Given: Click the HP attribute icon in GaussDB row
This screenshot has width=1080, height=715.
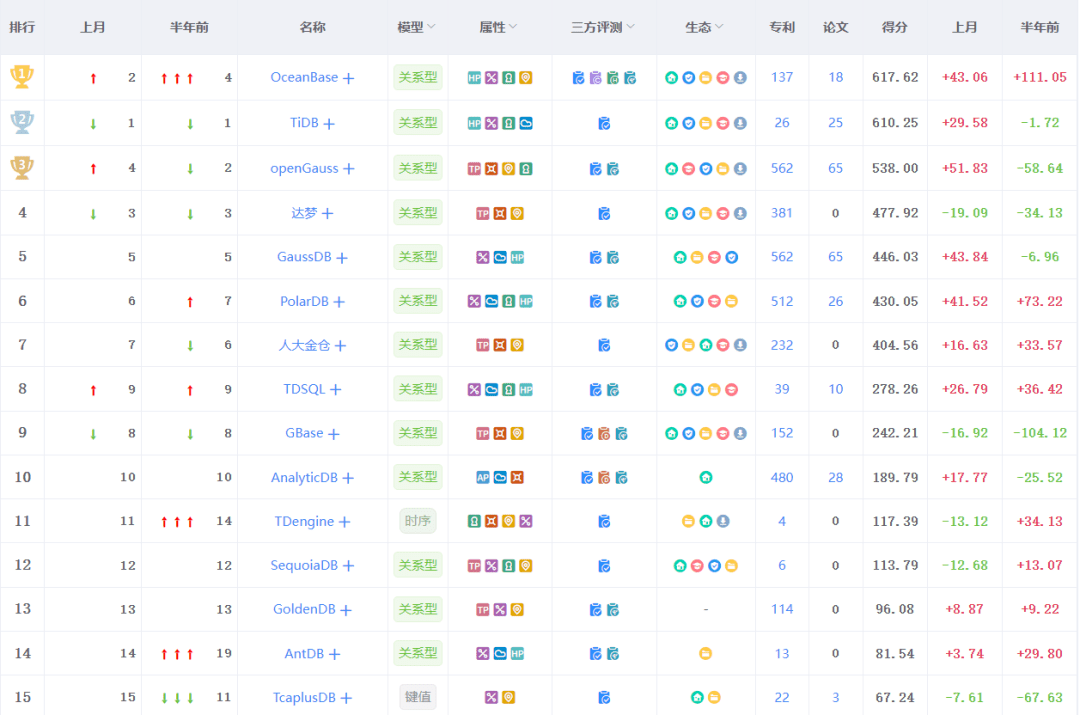Looking at the screenshot, I should click(x=517, y=258).
